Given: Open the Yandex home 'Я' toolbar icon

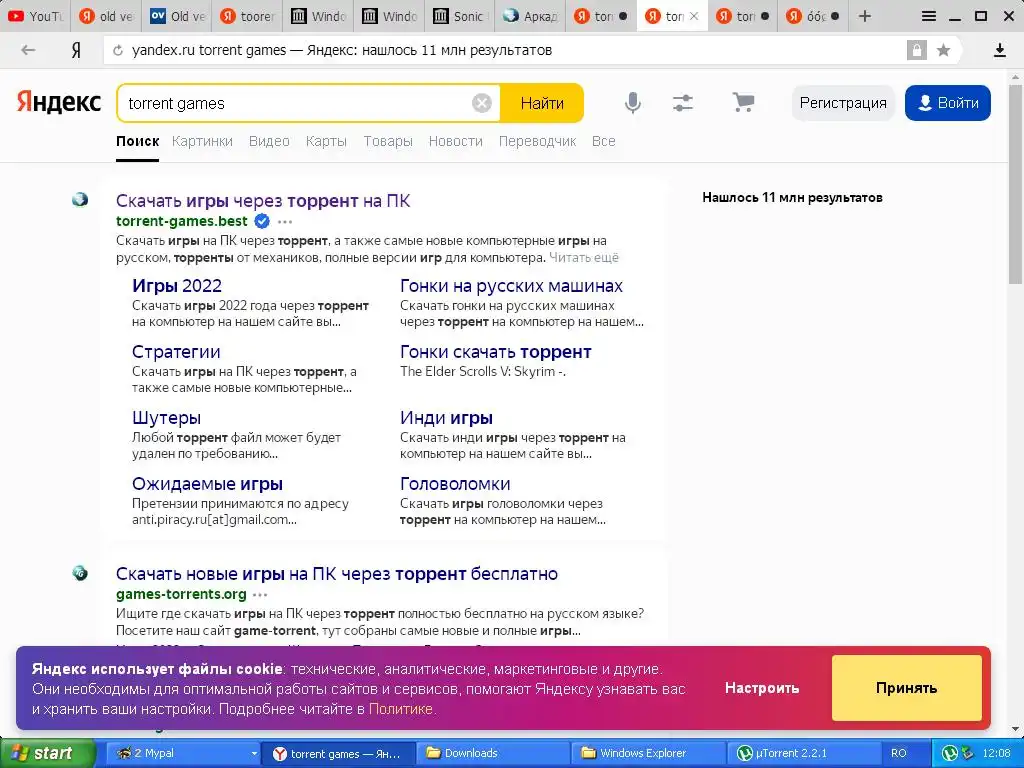Looking at the screenshot, I should click(x=76, y=50).
